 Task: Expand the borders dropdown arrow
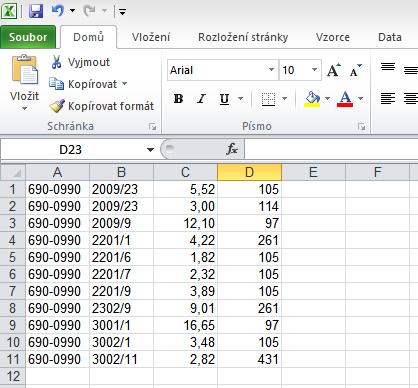pyautogui.click(x=284, y=99)
